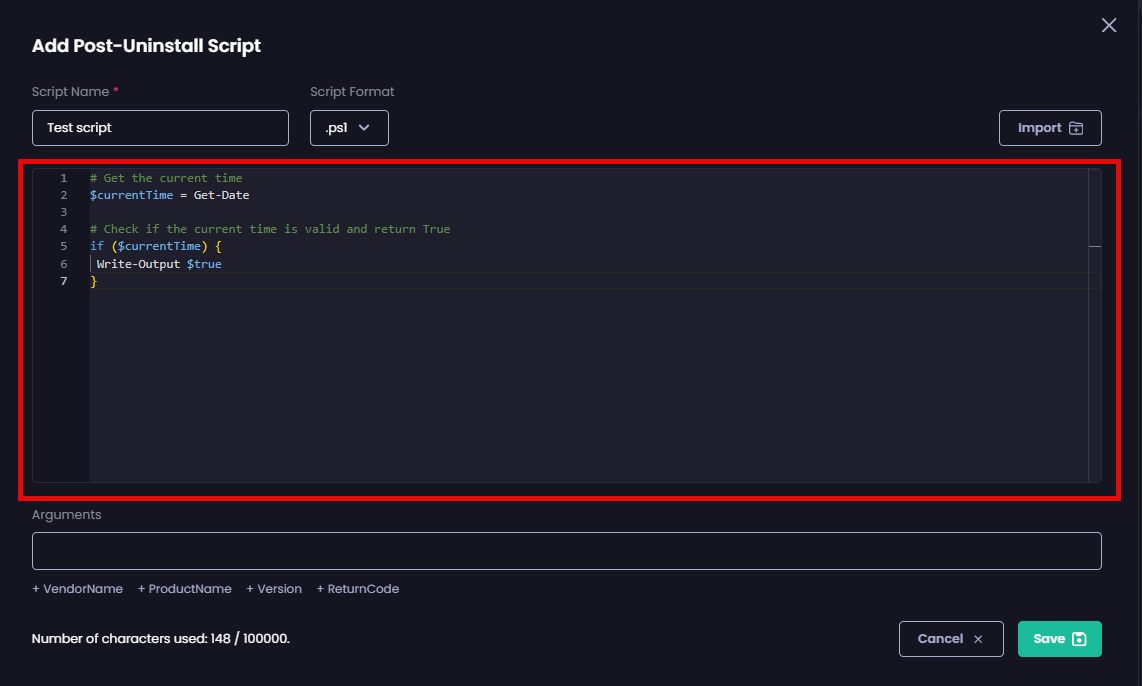Viewport: 1142px width, 686px height.
Task: Insert the VendorName argument
Action: (77, 589)
